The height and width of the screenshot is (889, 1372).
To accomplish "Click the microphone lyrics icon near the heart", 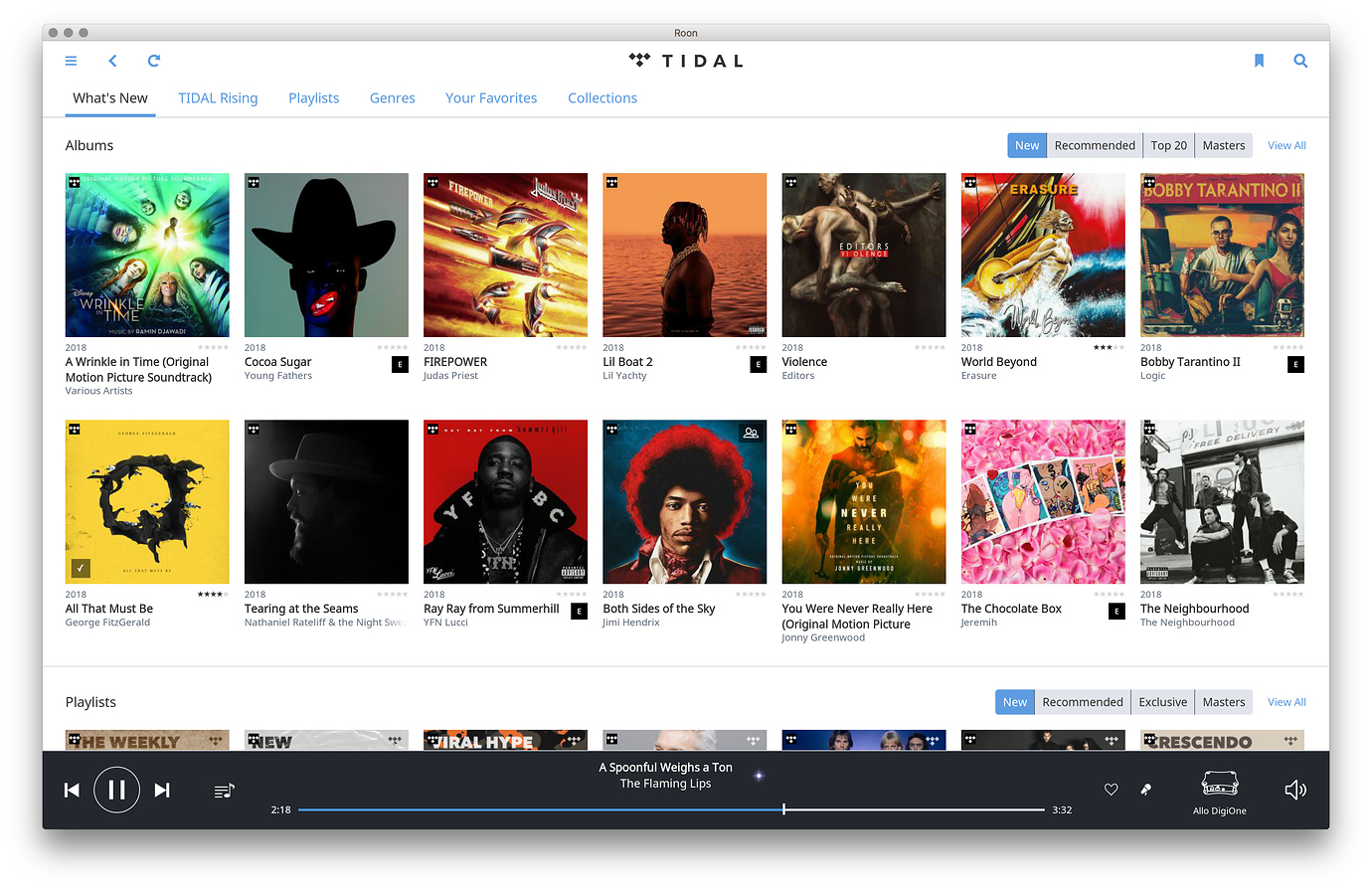I will click(1145, 790).
